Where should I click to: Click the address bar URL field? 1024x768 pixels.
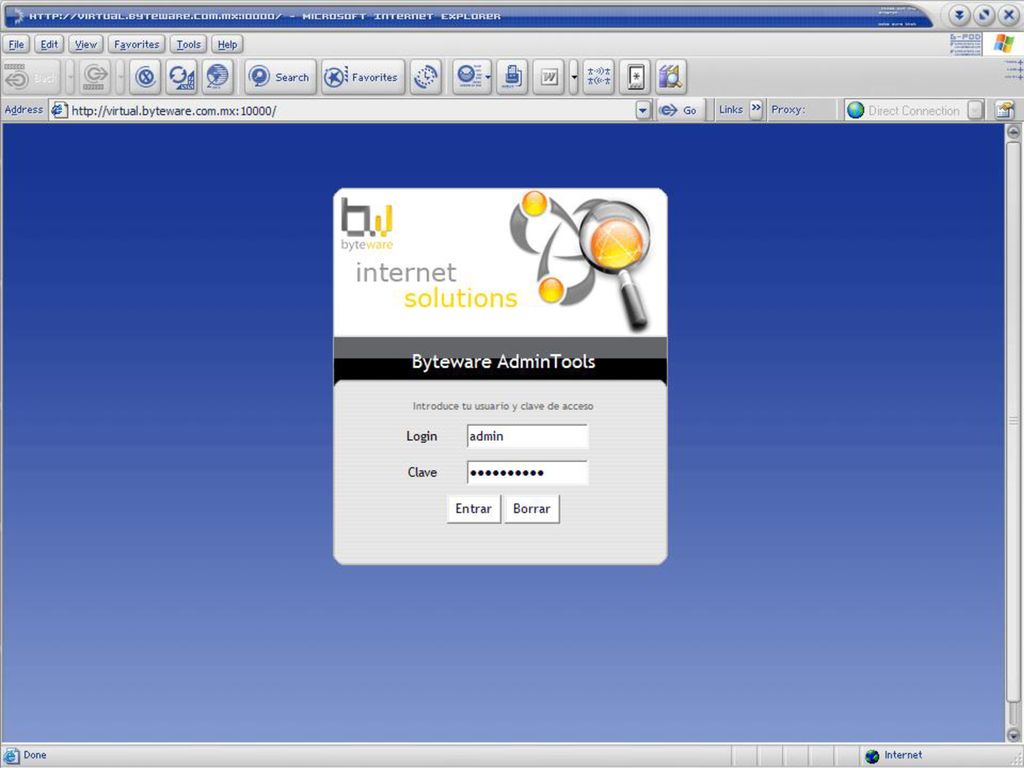(351, 110)
